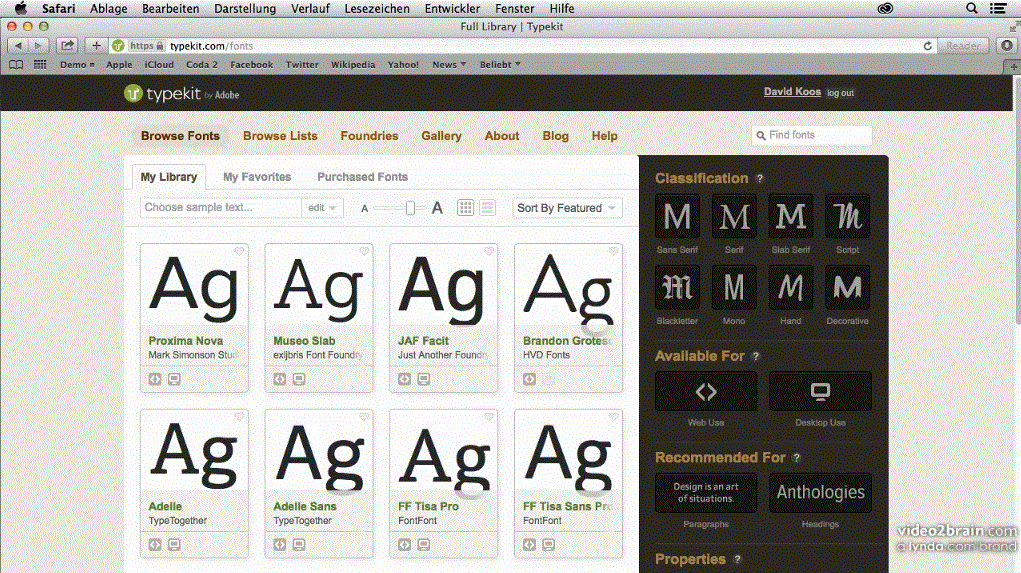Viewport: 1021px width, 573px height.
Task: Click the Typekit logo
Action: pyautogui.click(x=181, y=94)
